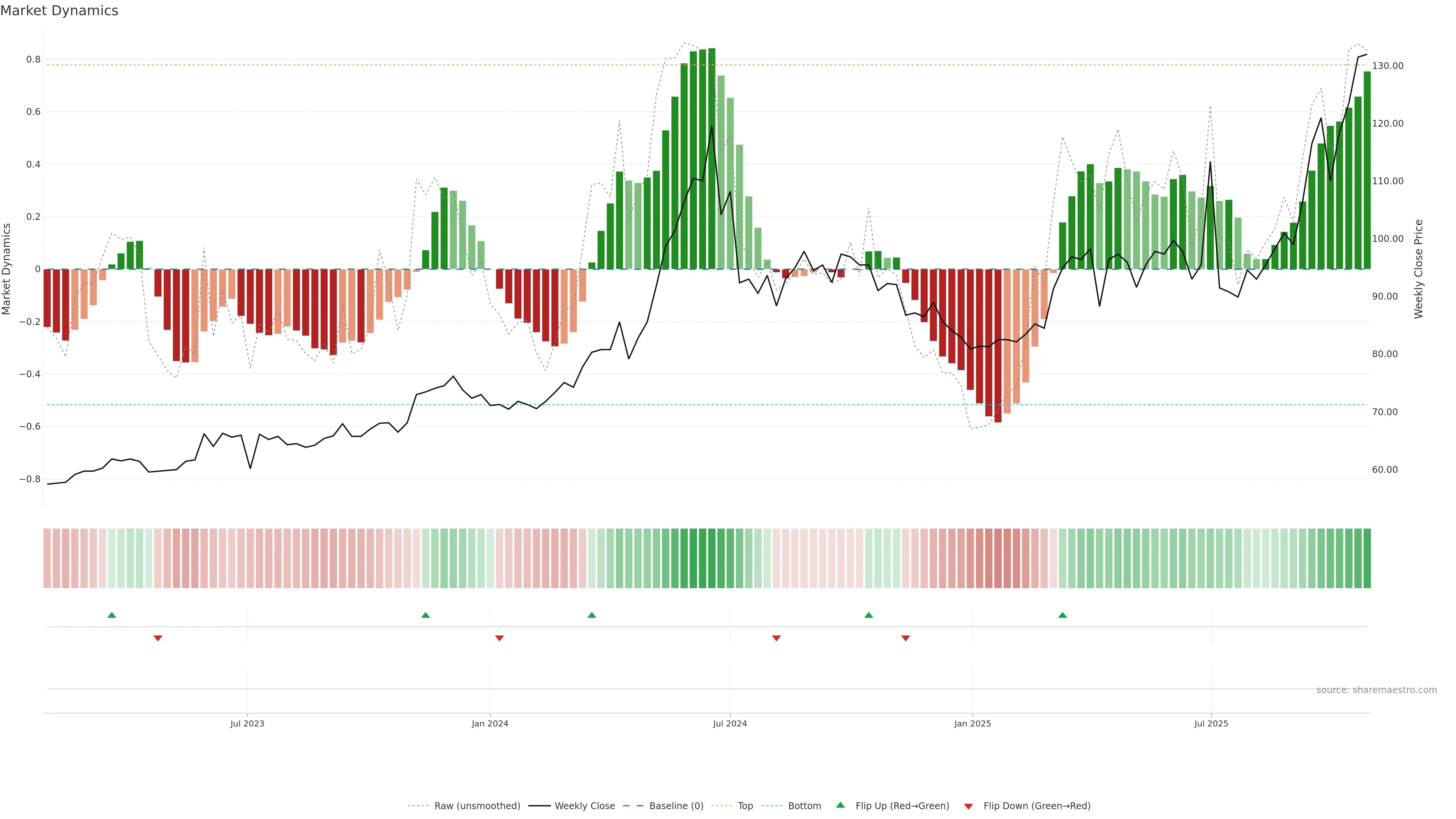
Task: Click the Flip Up legend triangle icon
Action: point(841,805)
